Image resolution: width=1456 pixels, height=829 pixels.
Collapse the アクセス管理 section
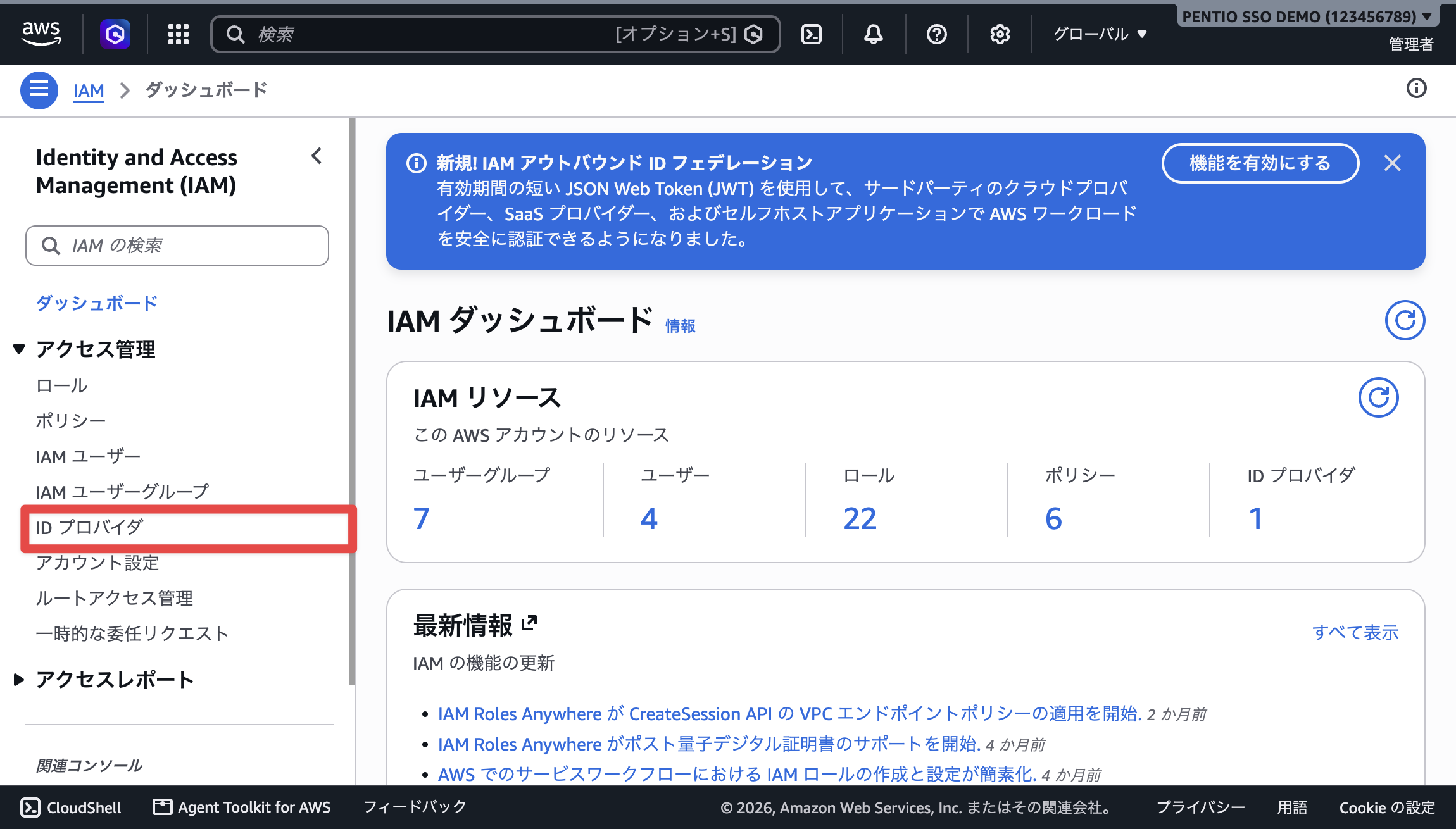[19, 349]
